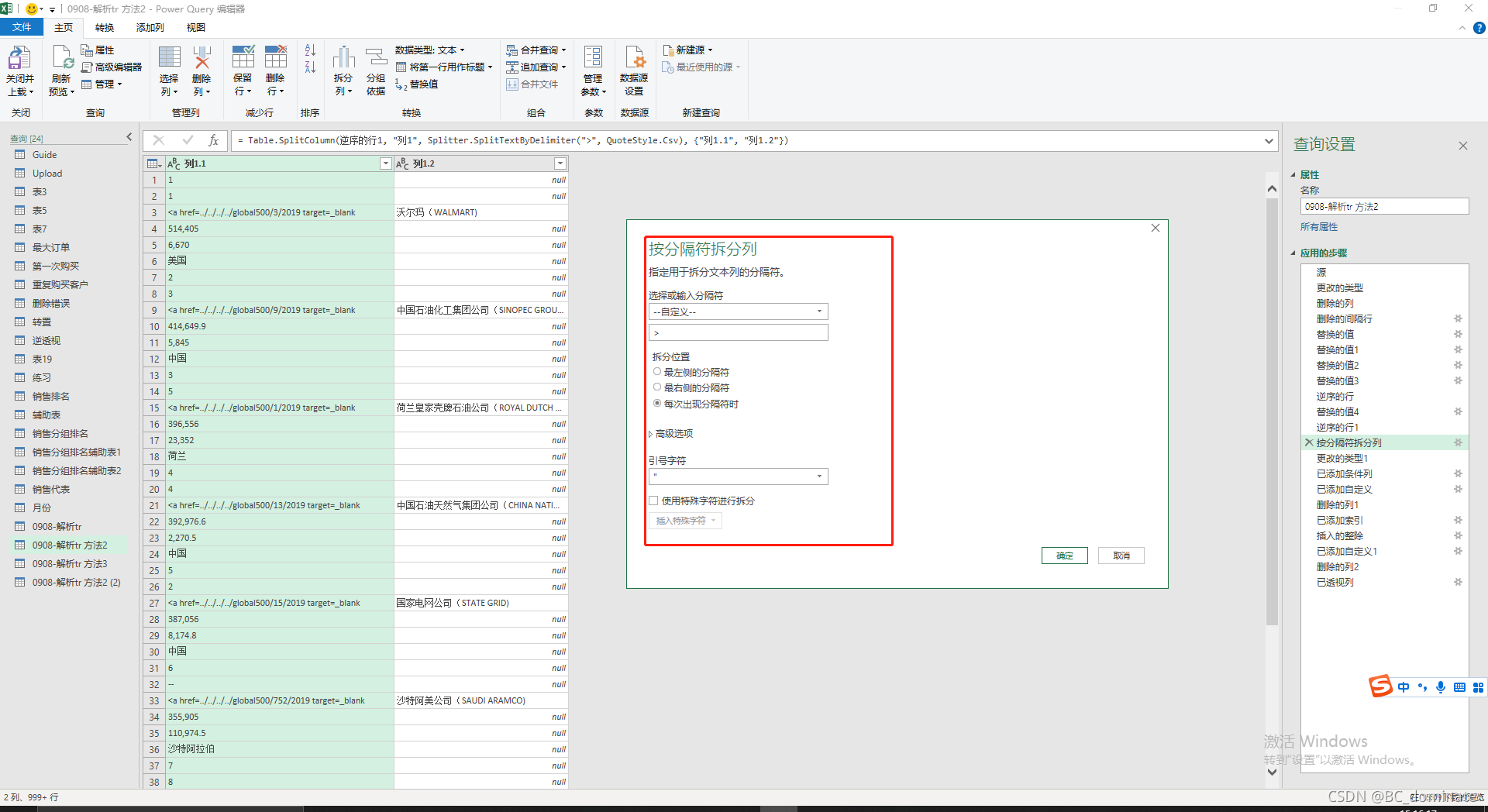This screenshot has height=812, width=1488.
Task: Click the cell containing 514,405
Action: click(x=280, y=229)
